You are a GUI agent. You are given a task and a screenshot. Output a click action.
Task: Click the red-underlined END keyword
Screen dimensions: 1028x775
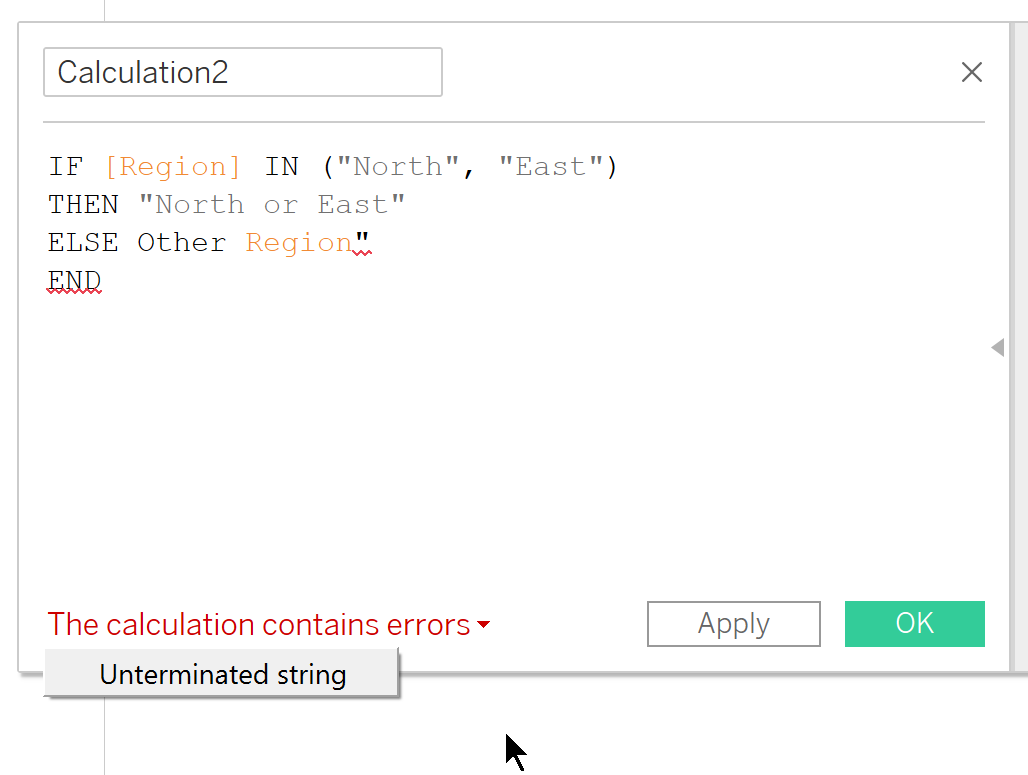[x=74, y=281]
